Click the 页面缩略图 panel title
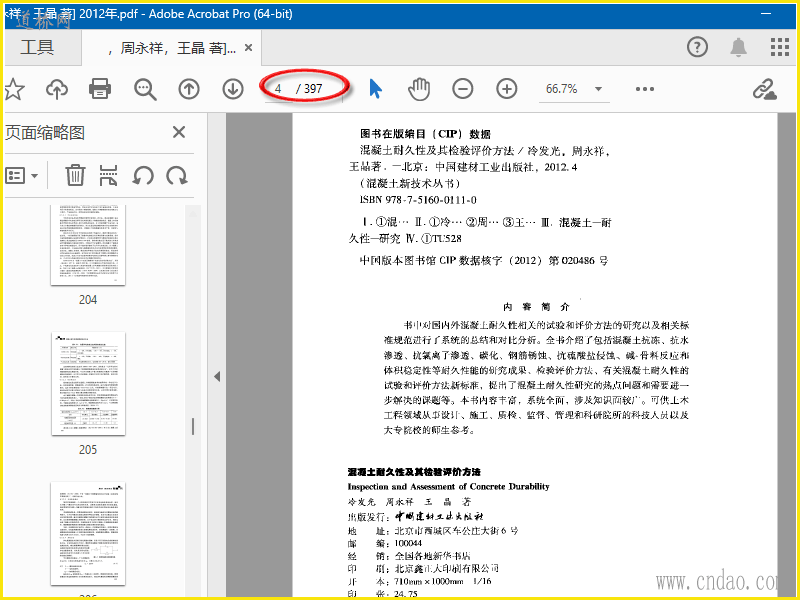Viewport: 800px width, 600px height. pyautogui.click(x=45, y=133)
